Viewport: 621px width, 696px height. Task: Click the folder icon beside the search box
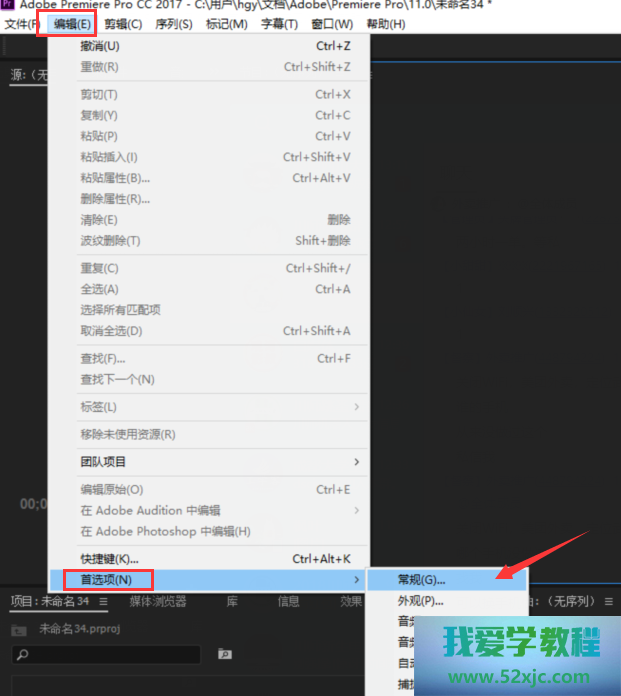(225, 654)
